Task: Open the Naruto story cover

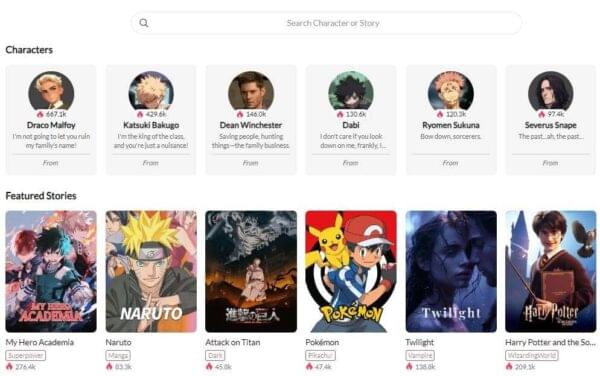Action: tap(151, 271)
